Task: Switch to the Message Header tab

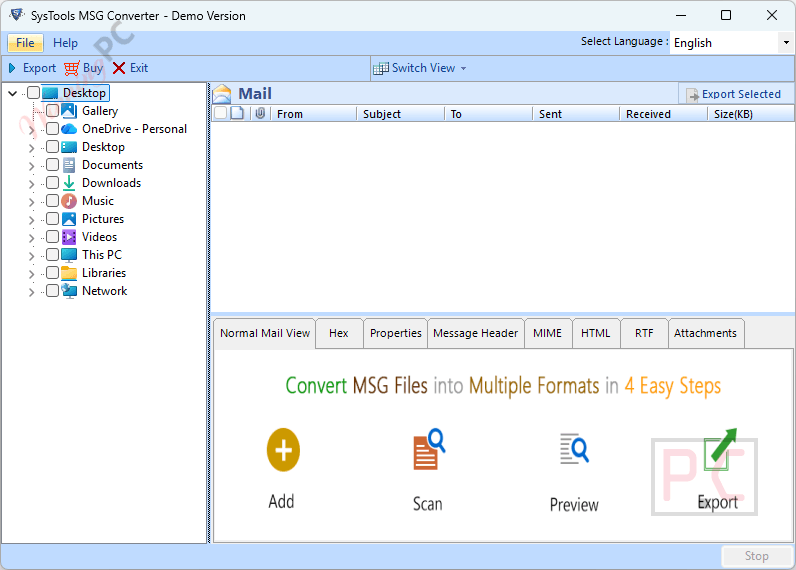Action: tap(476, 333)
